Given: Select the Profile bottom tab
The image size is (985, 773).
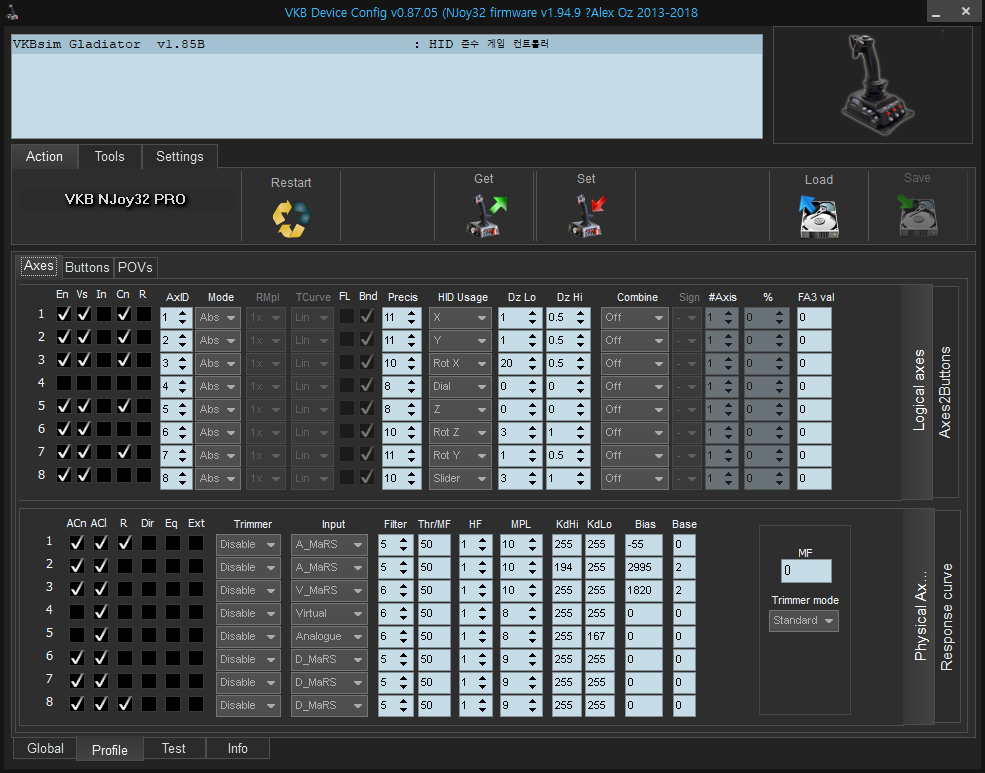Looking at the screenshot, I should tap(109, 750).
